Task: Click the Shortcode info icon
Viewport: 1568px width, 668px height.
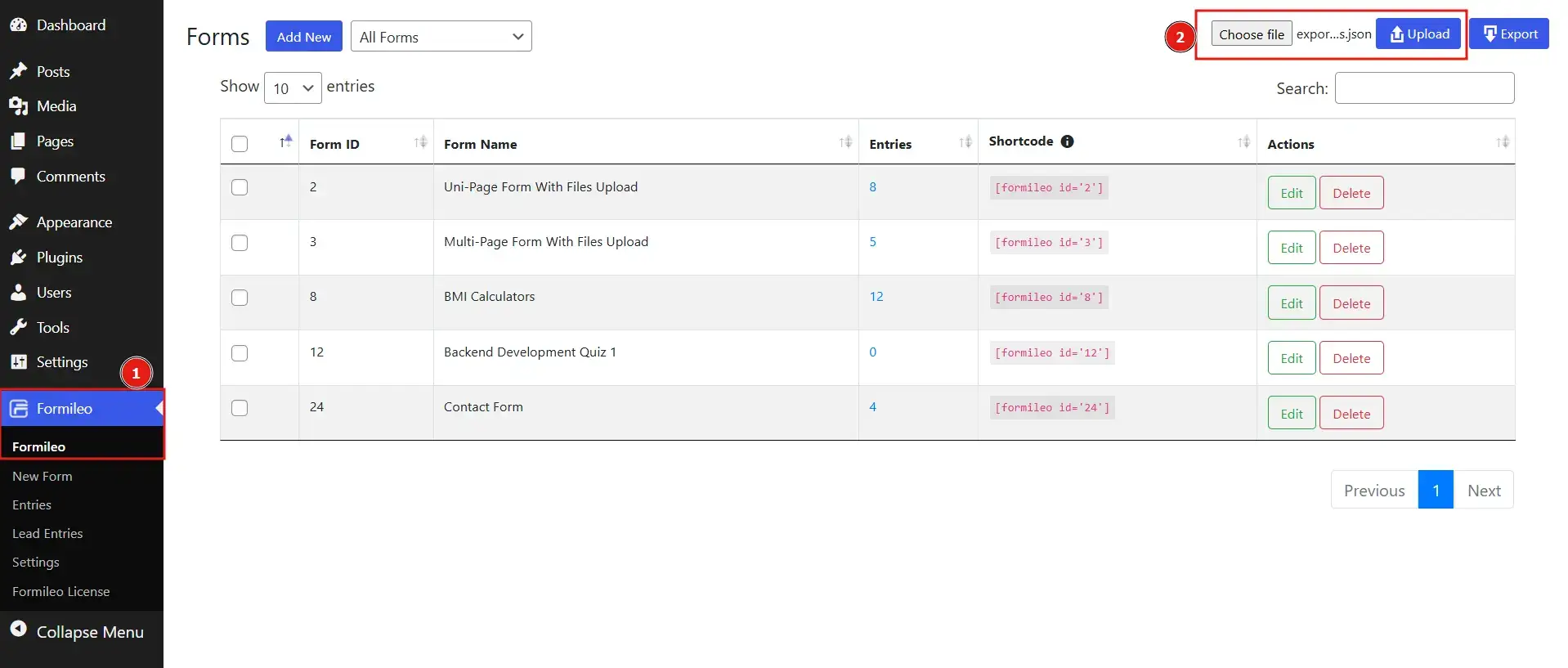Action: pyautogui.click(x=1067, y=141)
